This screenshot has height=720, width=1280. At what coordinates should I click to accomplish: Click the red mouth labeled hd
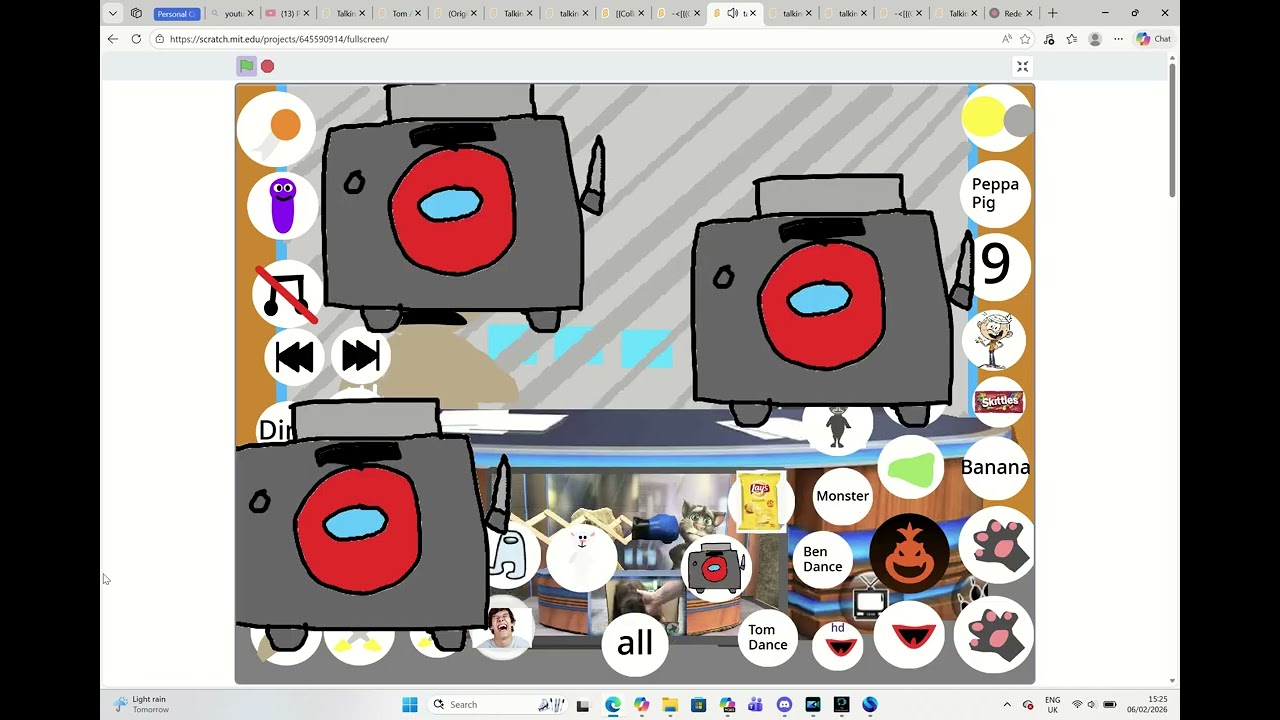coord(839,644)
